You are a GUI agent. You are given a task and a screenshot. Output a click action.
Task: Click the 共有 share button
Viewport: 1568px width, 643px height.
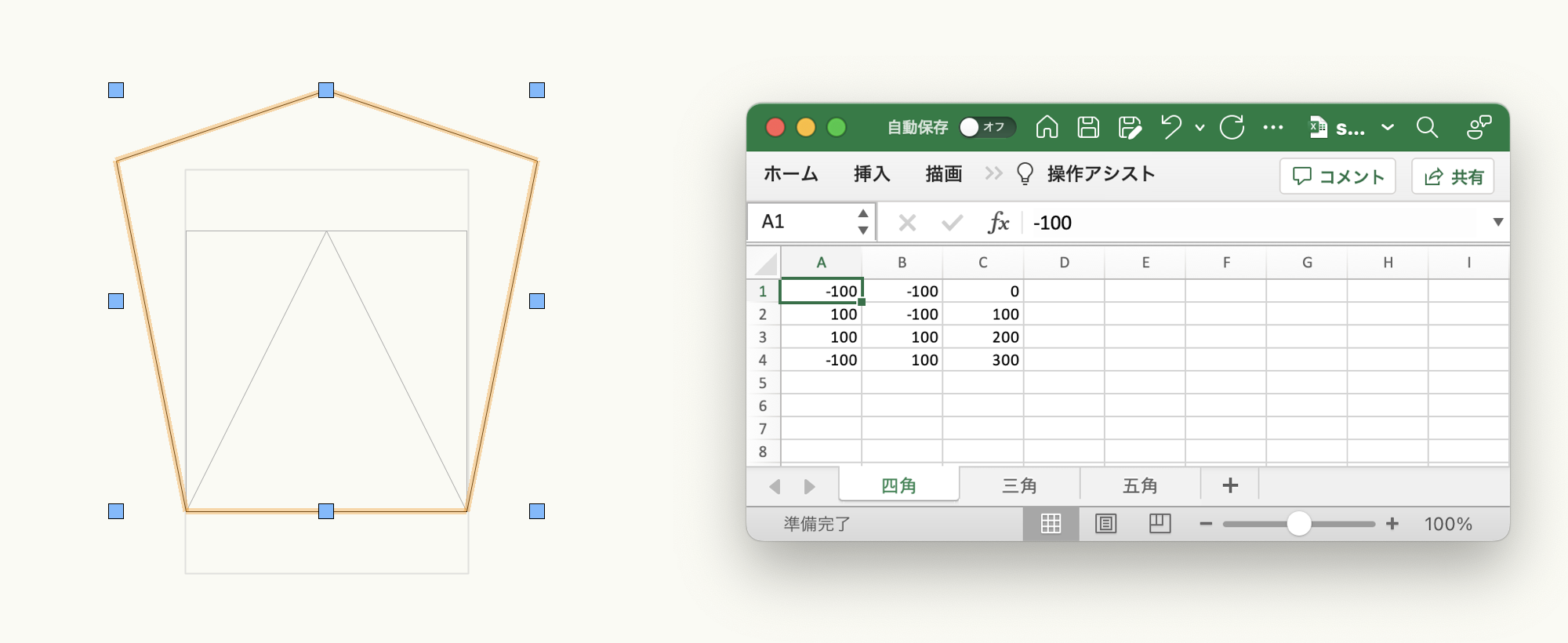click(x=1453, y=176)
